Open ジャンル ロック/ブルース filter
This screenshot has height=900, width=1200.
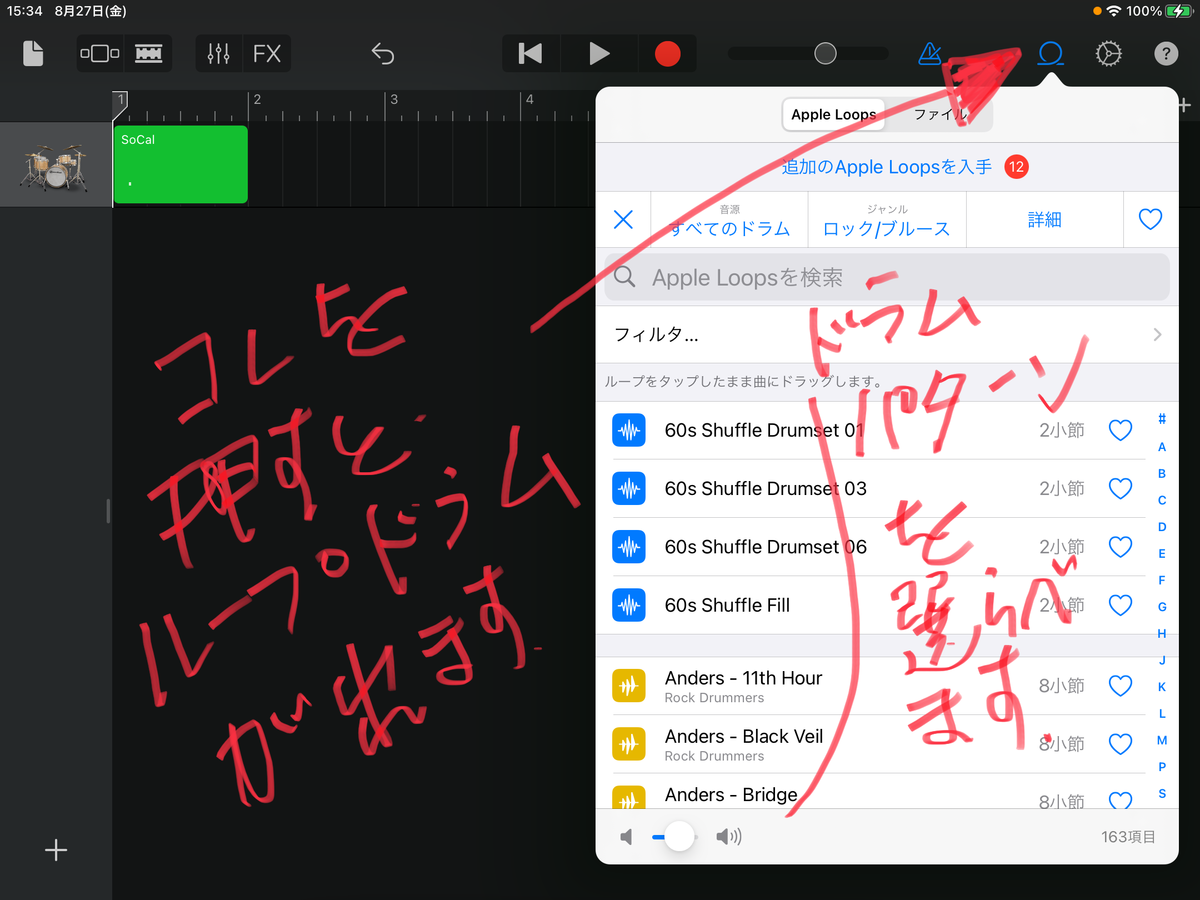click(x=886, y=220)
